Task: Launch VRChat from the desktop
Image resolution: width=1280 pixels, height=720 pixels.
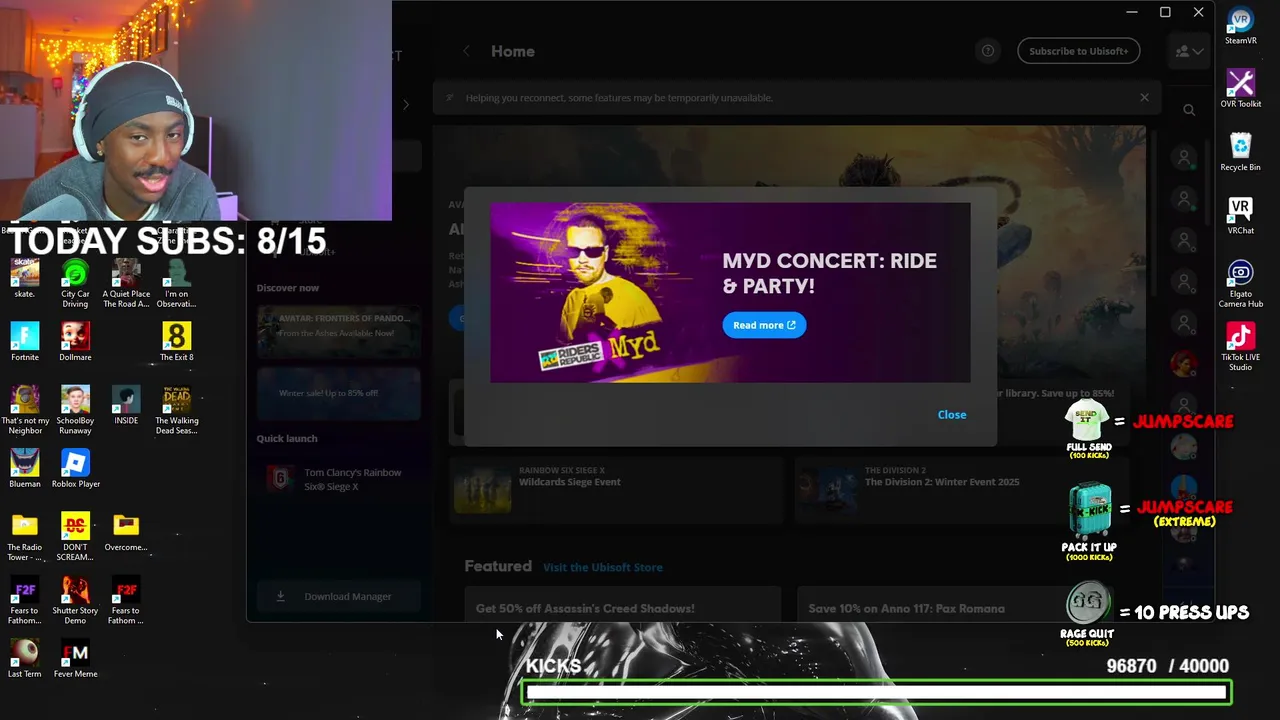Action: [x=1240, y=216]
